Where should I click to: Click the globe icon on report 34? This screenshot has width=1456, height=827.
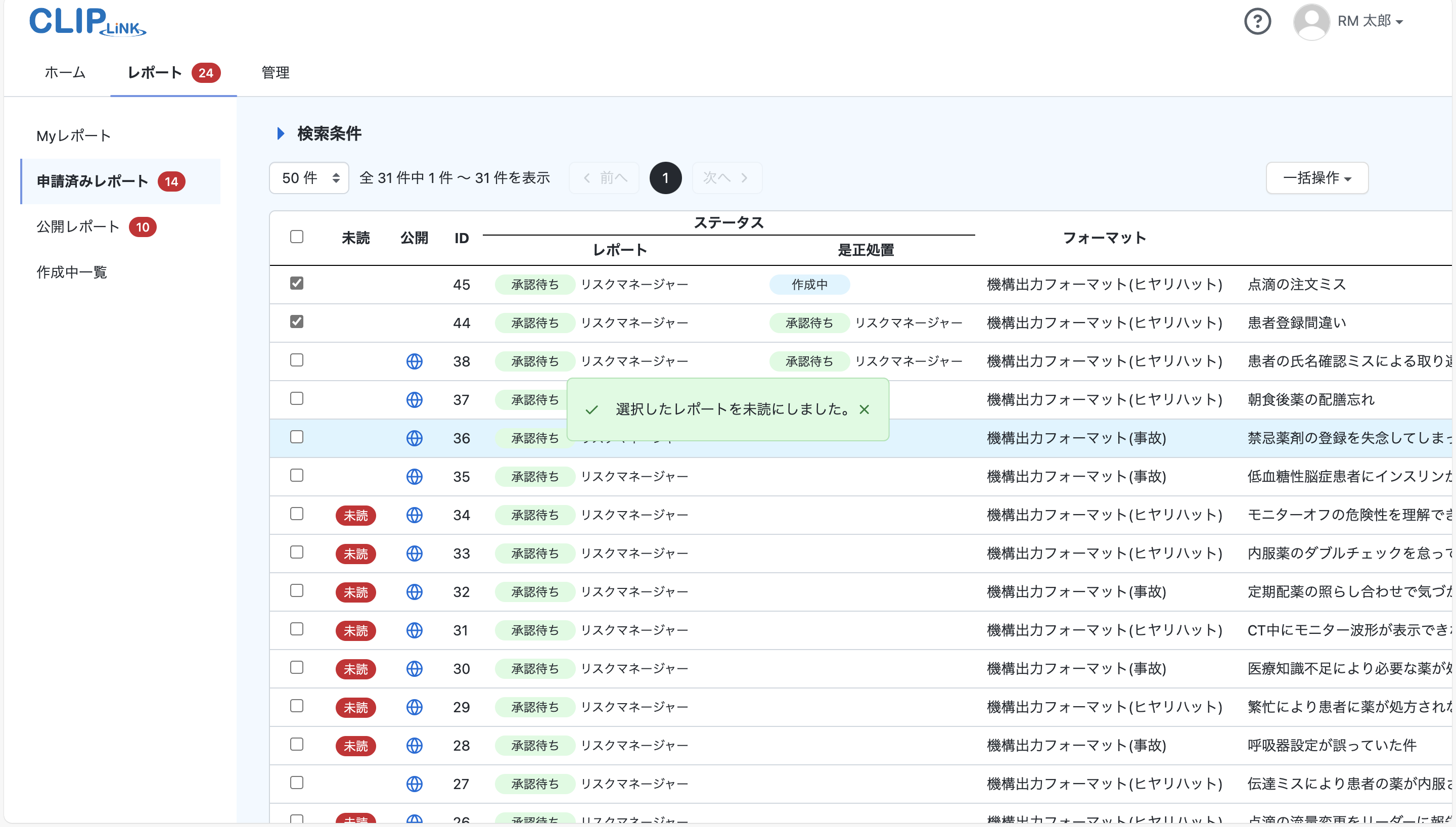click(415, 515)
